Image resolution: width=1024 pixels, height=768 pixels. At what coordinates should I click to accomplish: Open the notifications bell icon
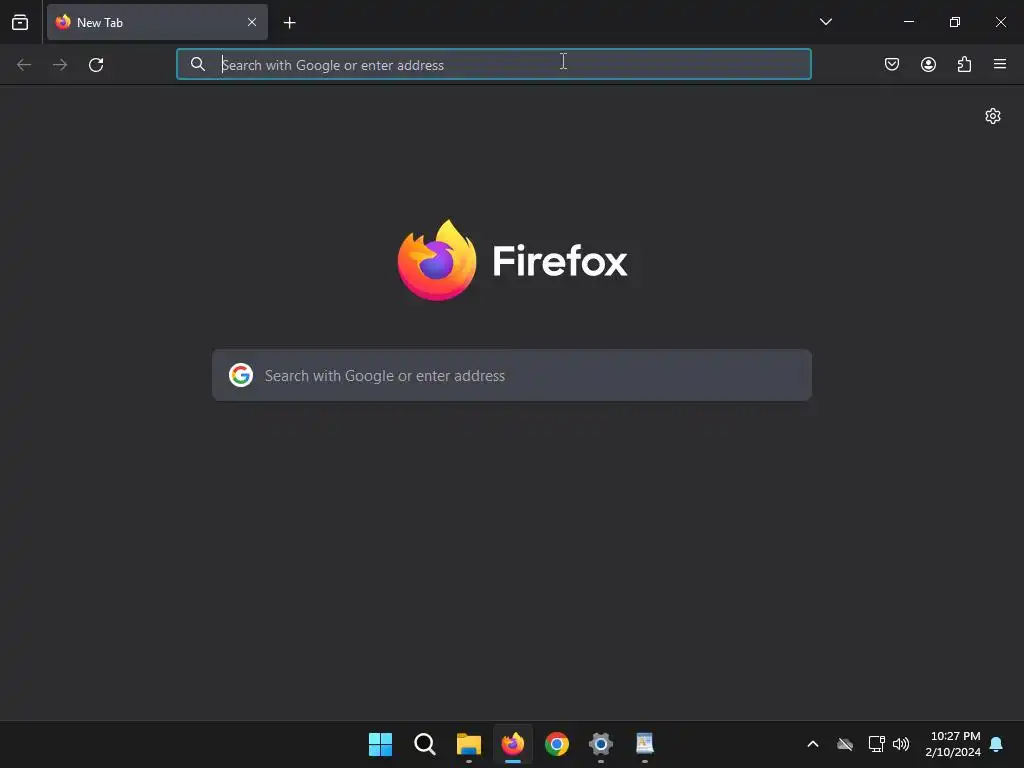click(x=997, y=744)
